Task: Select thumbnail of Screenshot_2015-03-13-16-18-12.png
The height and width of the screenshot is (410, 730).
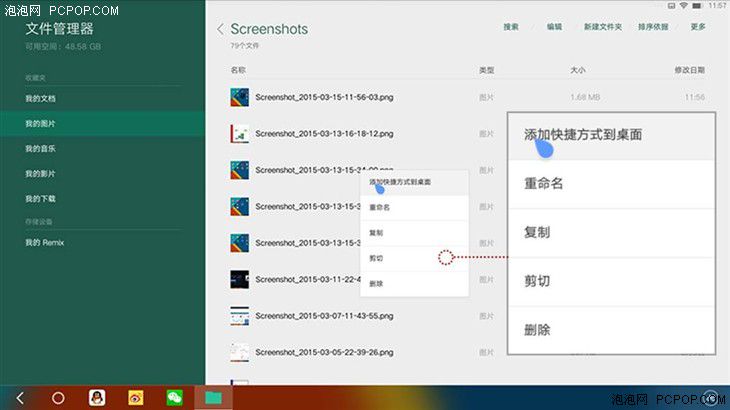Action: [239, 134]
